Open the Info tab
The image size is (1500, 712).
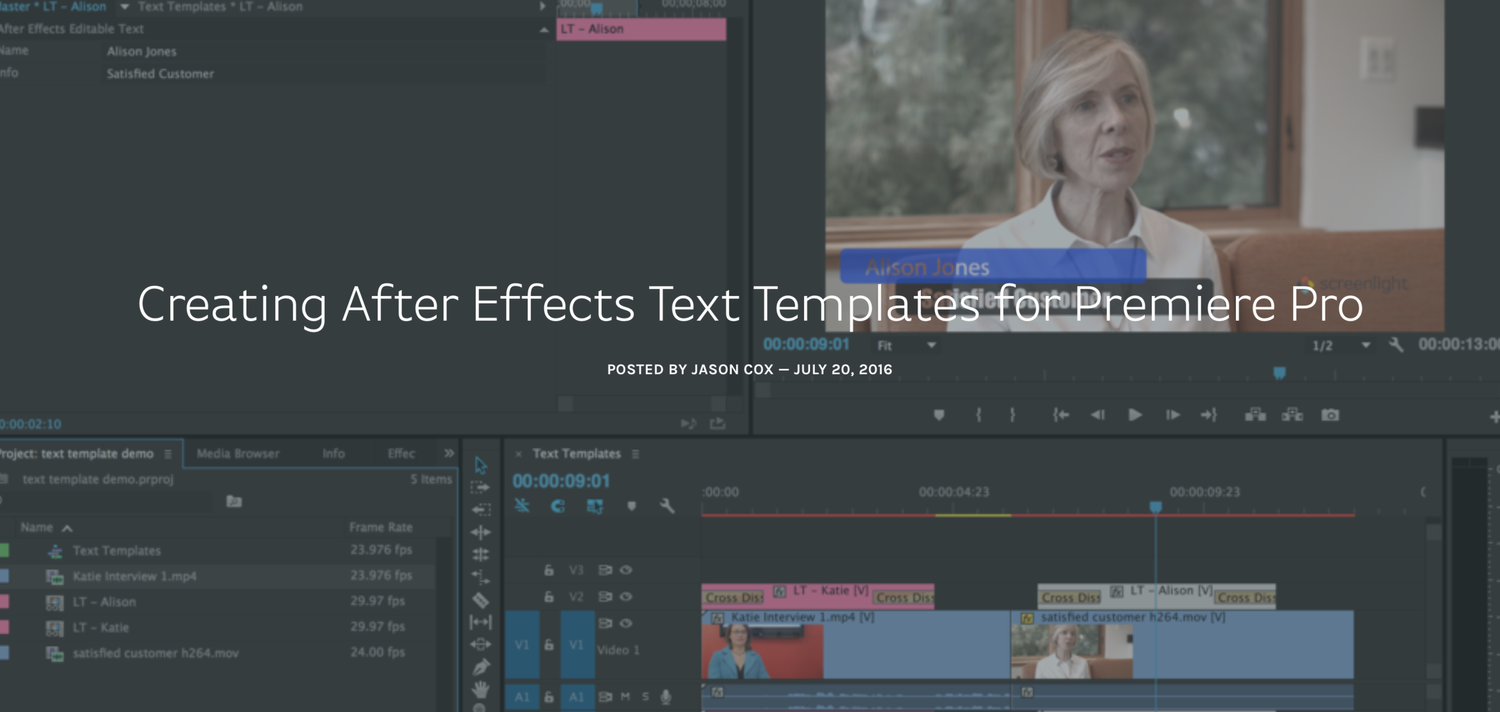(334, 453)
